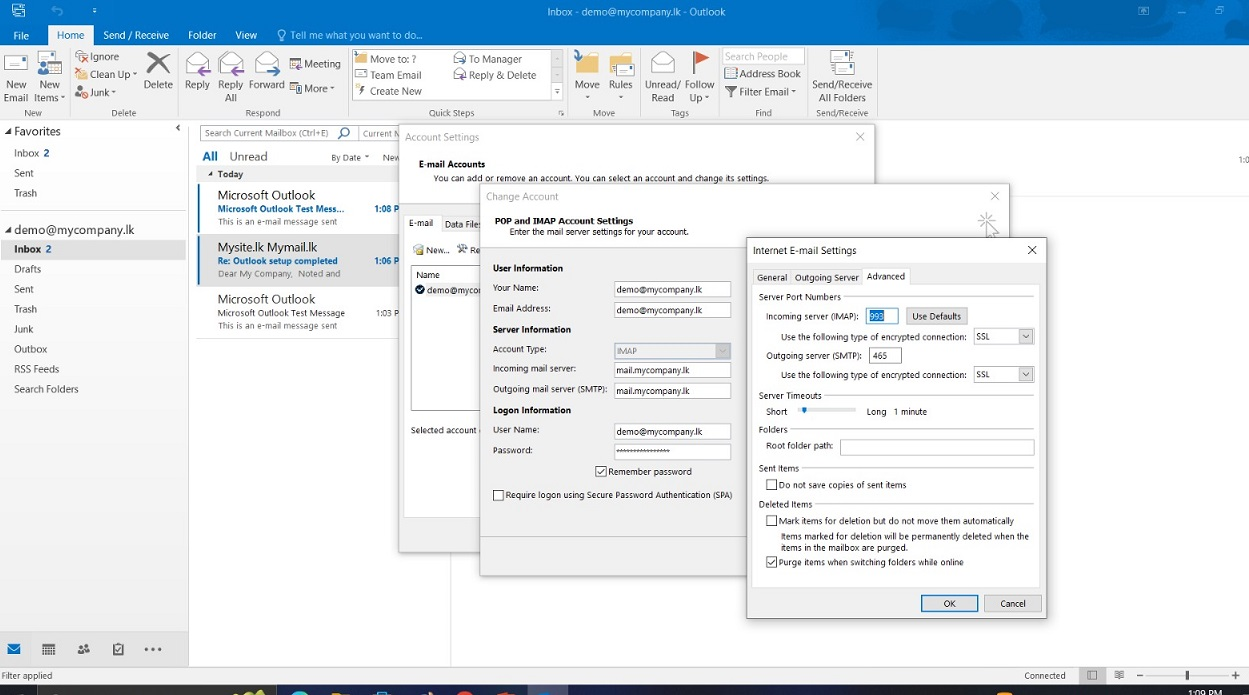Open the Calendar view in navigation bar
This screenshot has height=695, width=1249.
[x=48, y=649]
